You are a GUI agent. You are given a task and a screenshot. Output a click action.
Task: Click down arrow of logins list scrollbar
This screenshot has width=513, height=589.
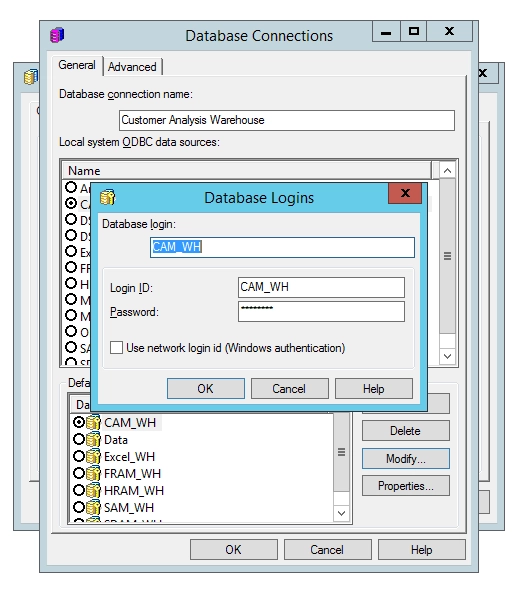click(x=341, y=513)
